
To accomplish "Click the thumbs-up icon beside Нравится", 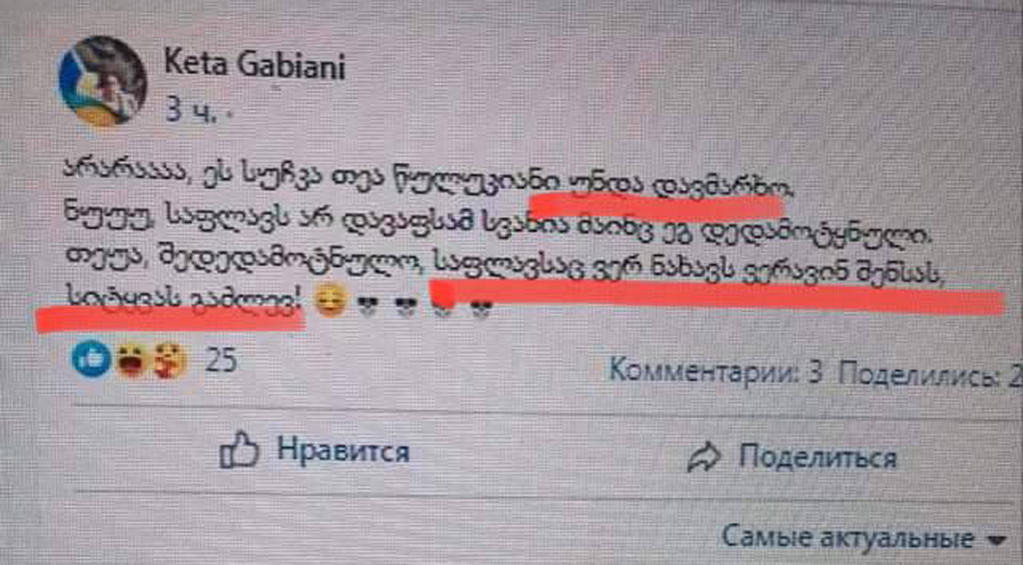I will click(x=239, y=450).
